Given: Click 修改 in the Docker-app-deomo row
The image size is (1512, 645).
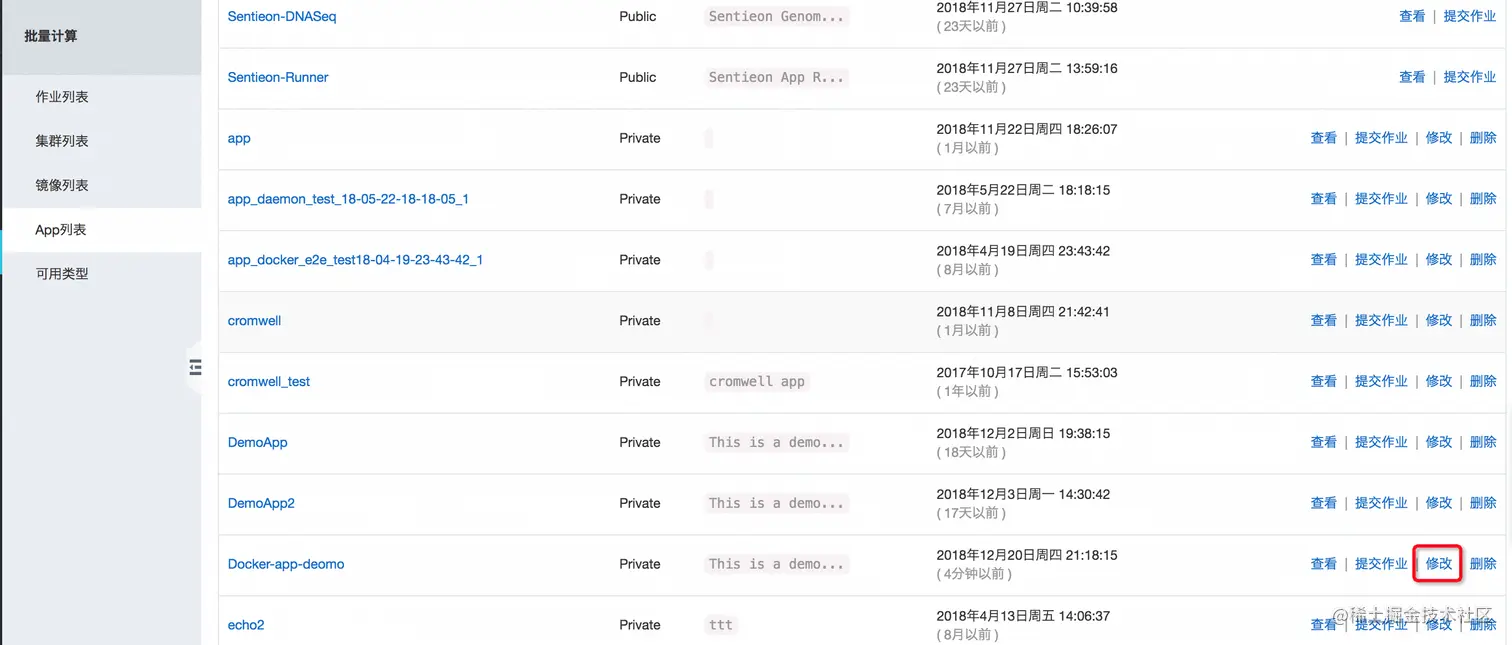Looking at the screenshot, I should [x=1439, y=564].
